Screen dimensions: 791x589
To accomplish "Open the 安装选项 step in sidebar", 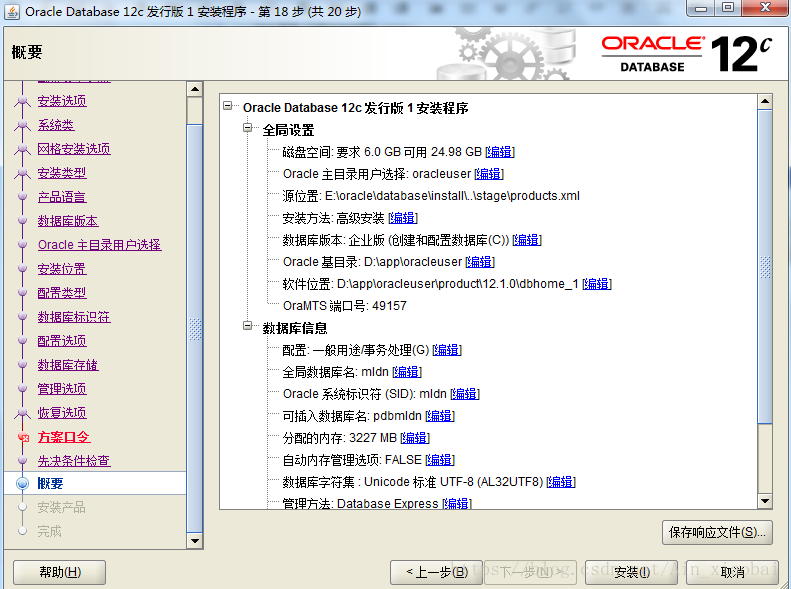I will pos(62,101).
